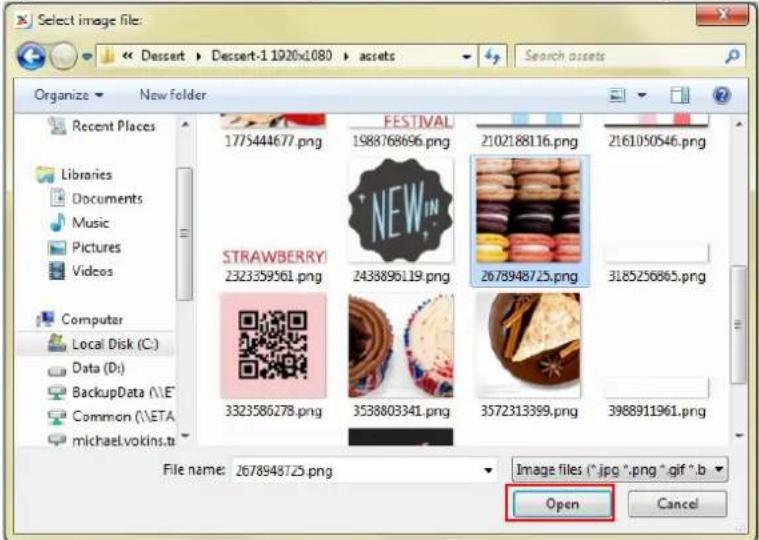Image resolution: width=759 pixels, height=540 pixels.
Task: Click the refresh folder icon
Action: 492,57
